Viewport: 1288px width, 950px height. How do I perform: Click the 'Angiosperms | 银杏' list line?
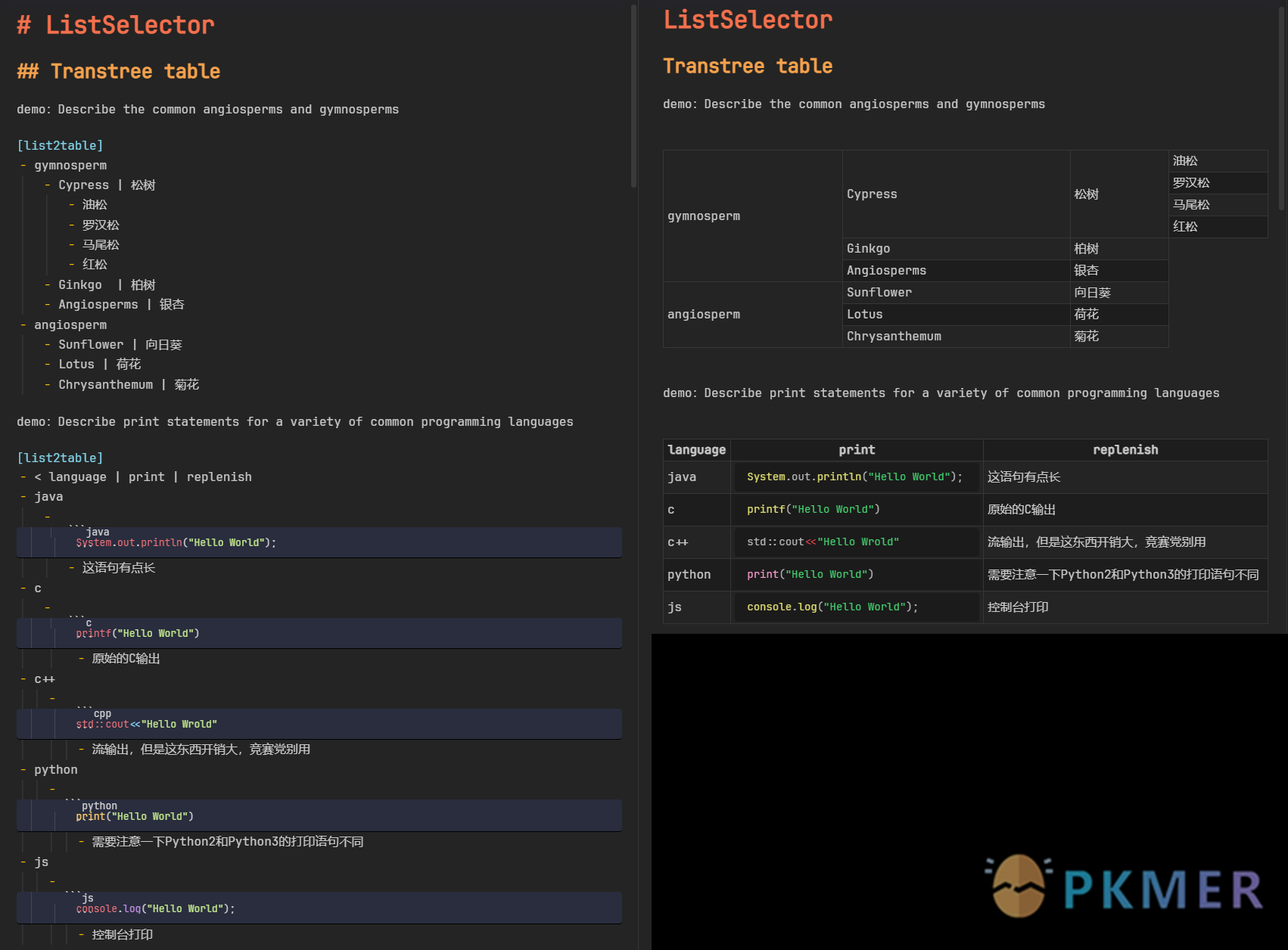click(121, 304)
